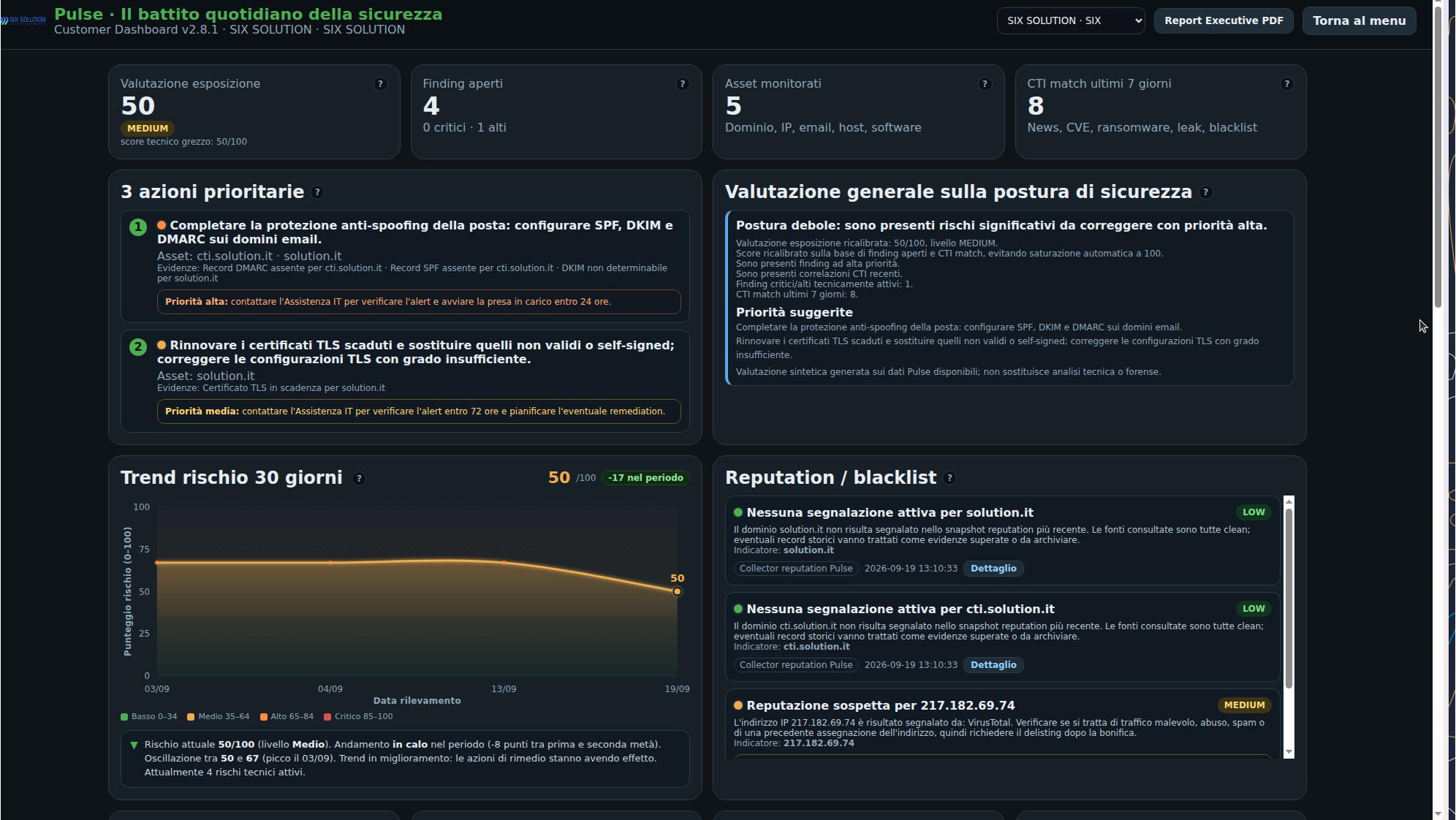Click MEDIUM badge for 217.182.69.74 entry
The image size is (1456, 820).
point(1244,705)
